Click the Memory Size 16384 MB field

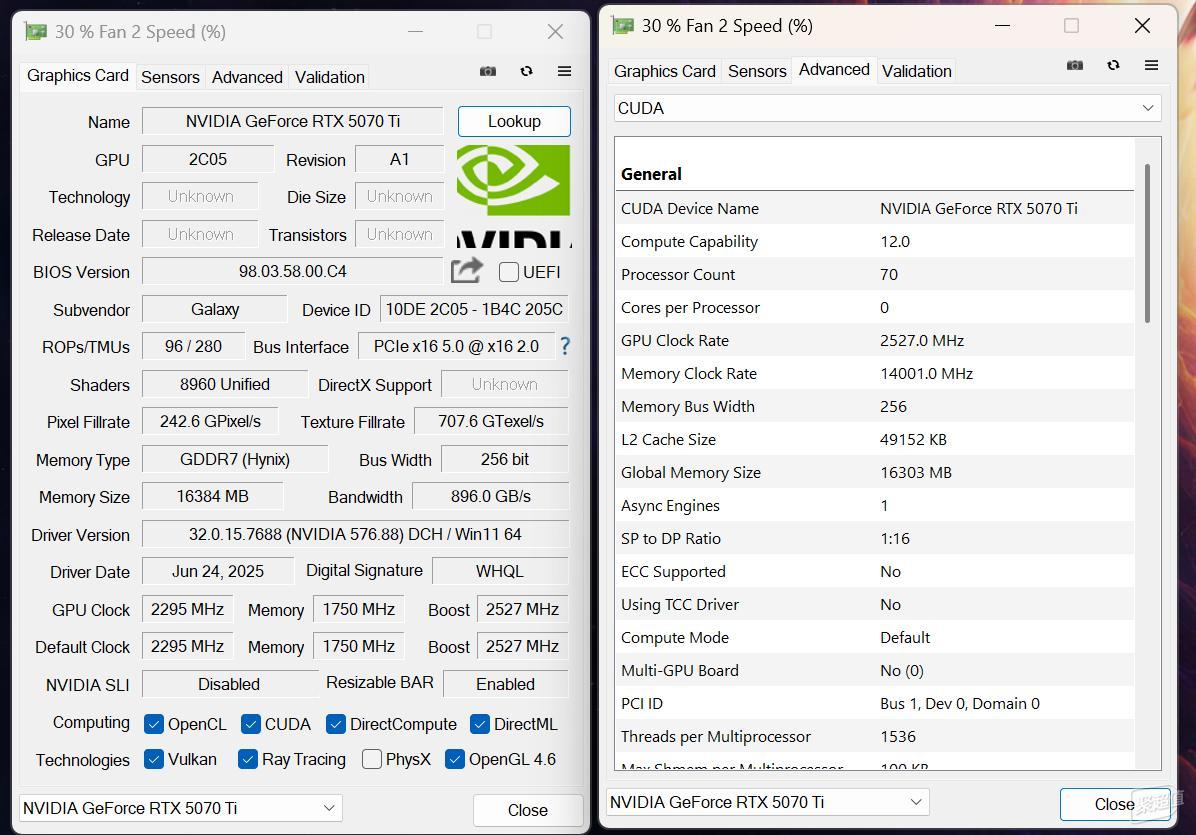[213, 496]
